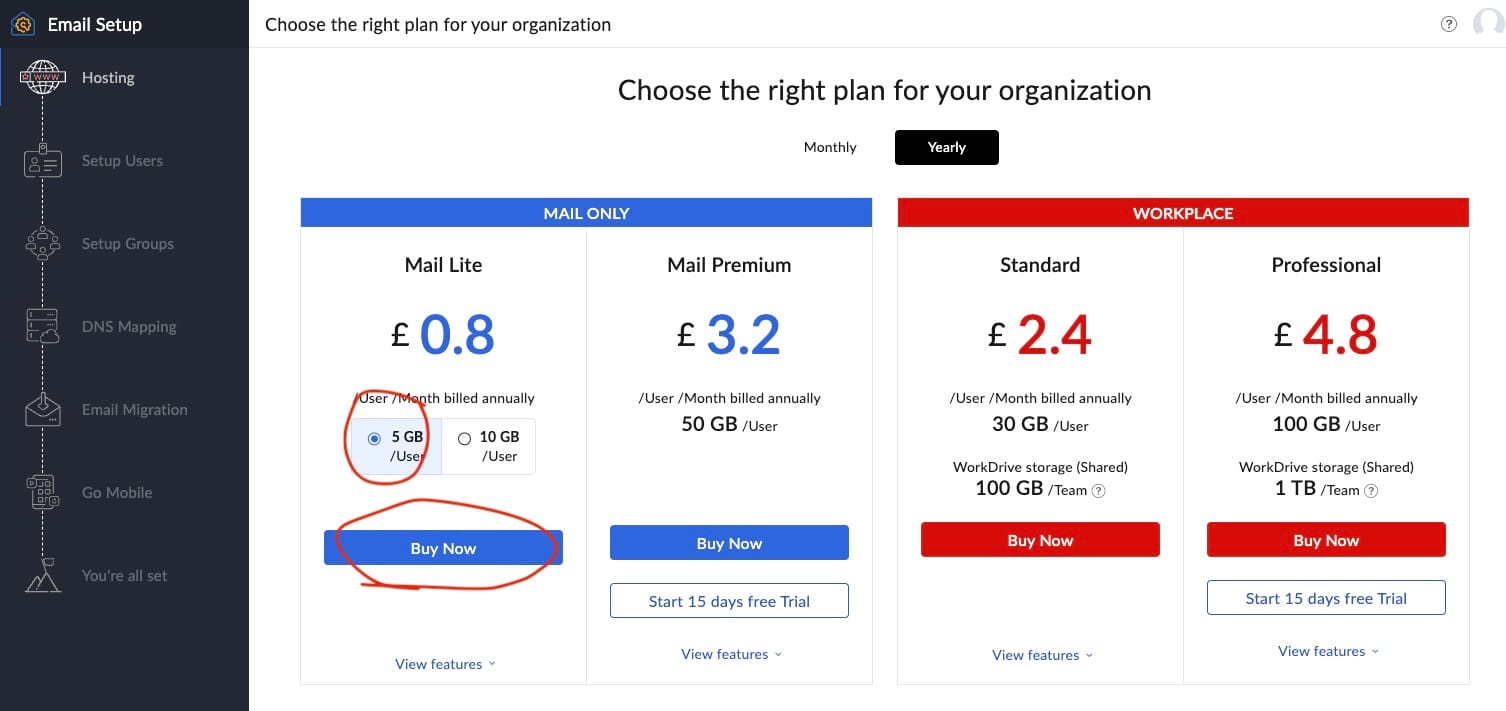Select the 10 GB per user option
Viewport: 1506px width, 711px height.
pyautogui.click(x=464, y=438)
